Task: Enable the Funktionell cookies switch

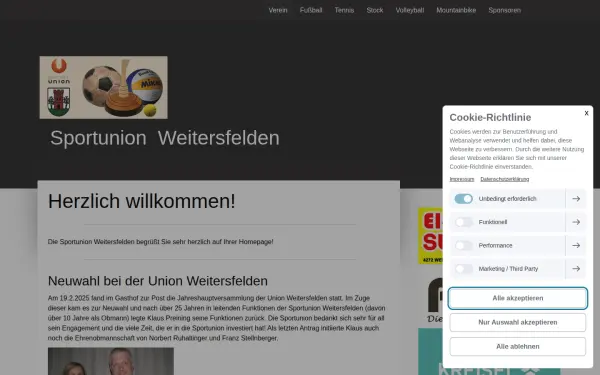Action: 463,222
